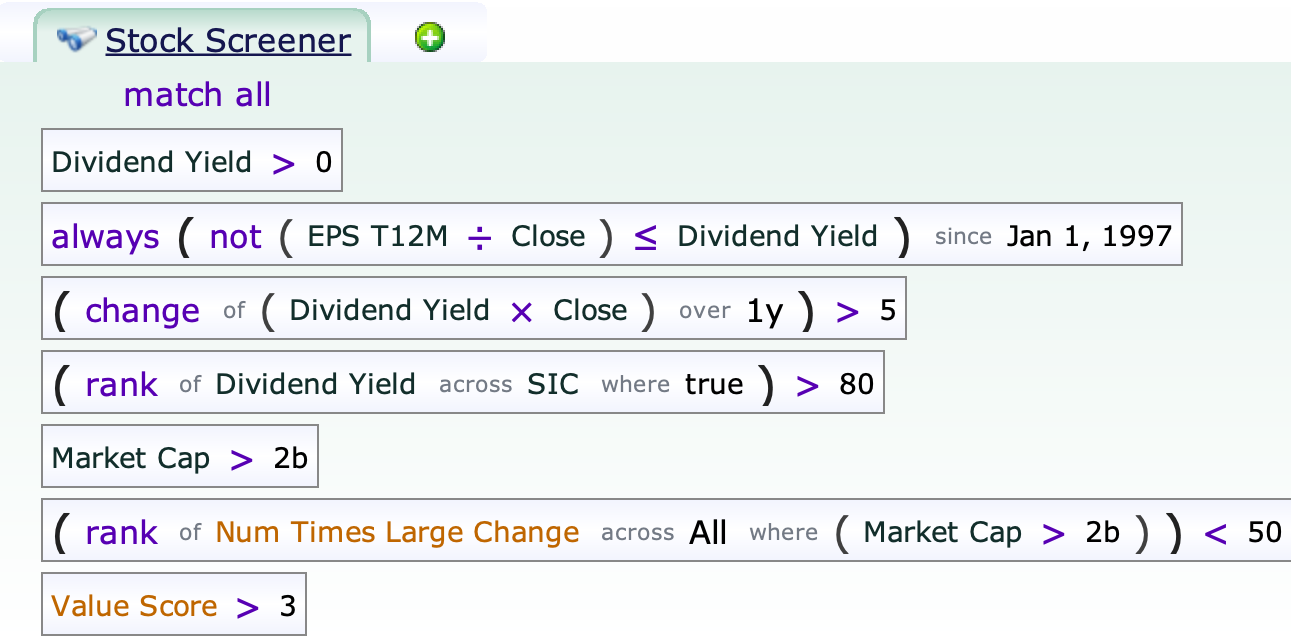Click the division operator symbol

(480, 237)
